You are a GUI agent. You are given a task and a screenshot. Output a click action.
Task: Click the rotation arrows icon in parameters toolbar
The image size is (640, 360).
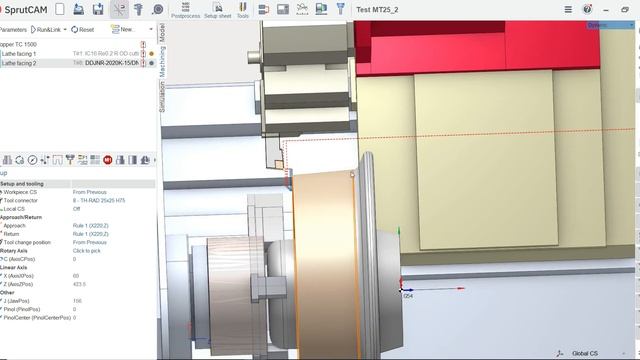click(x=20, y=160)
